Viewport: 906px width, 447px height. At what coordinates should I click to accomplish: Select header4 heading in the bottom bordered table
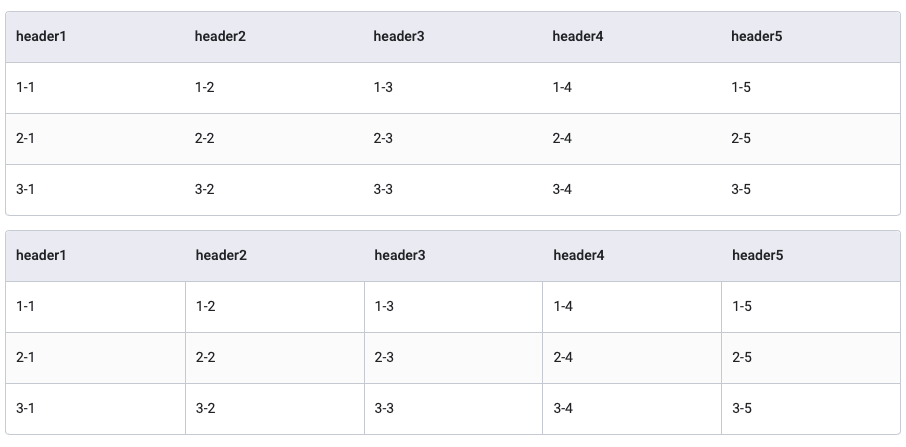tap(579, 256)
